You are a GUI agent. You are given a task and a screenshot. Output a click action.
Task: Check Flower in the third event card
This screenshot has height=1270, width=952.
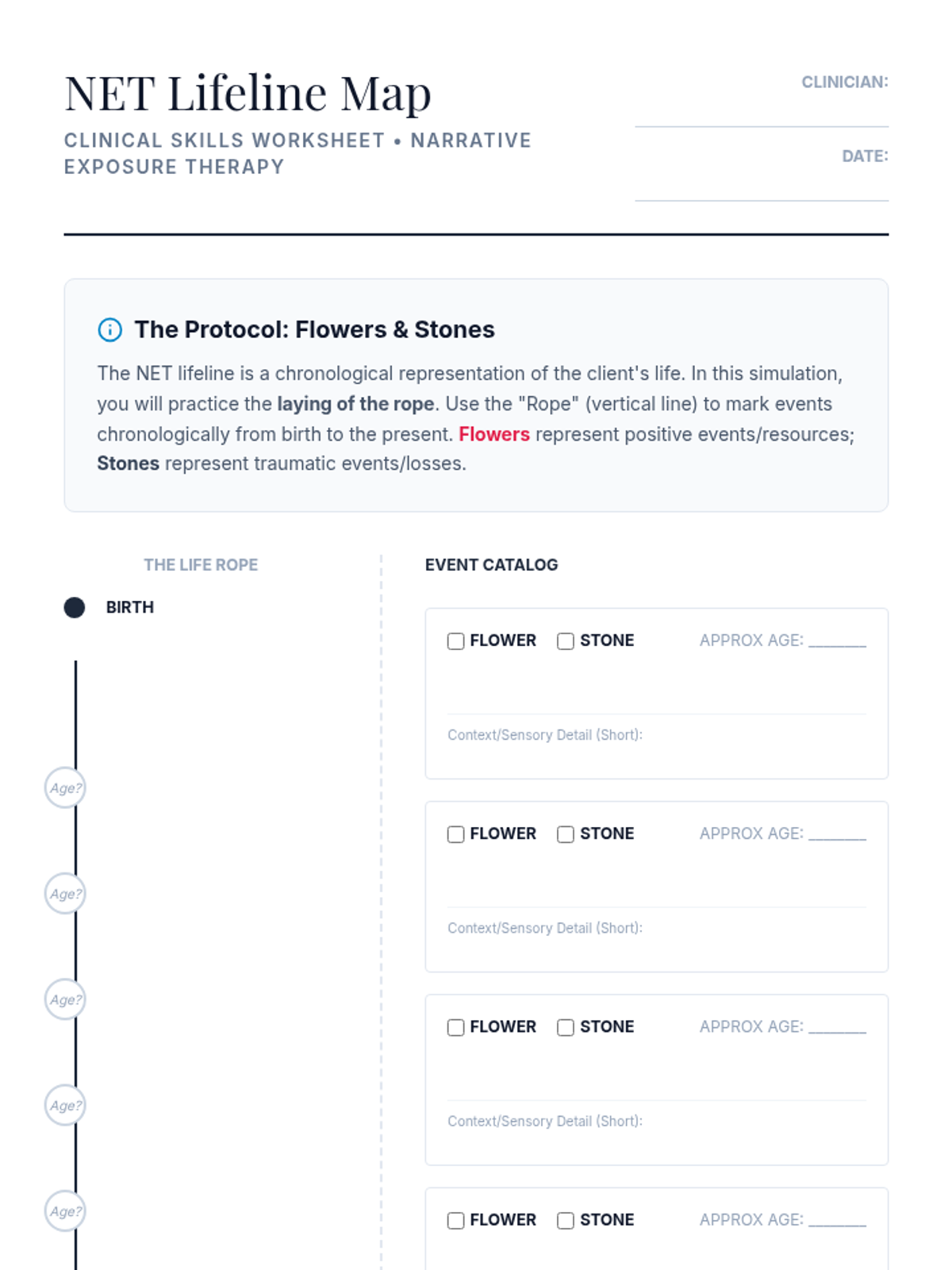pos(455,1027)
